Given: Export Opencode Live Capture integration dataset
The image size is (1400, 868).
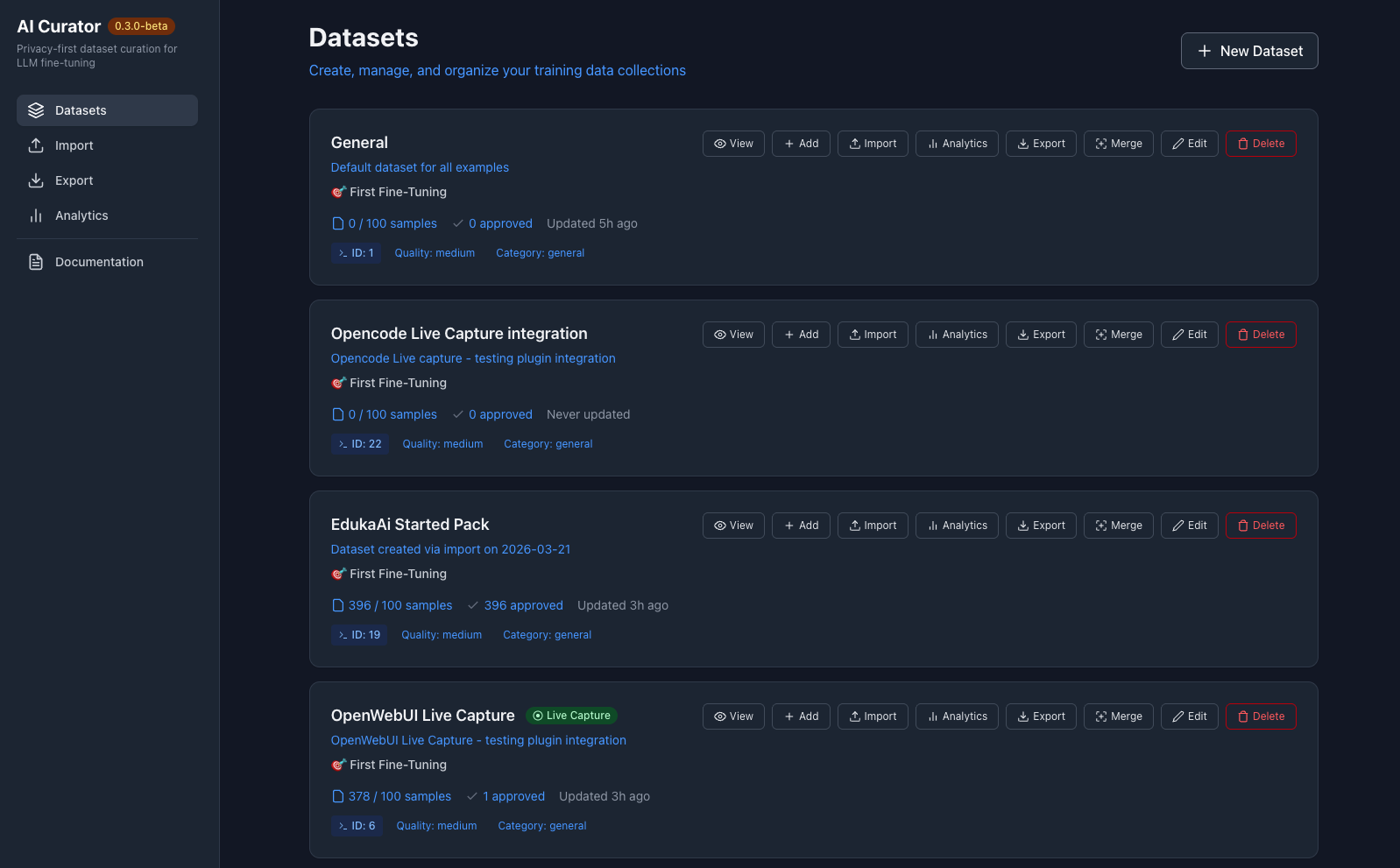Looking at the screenshot, I should (x=1041, y=335).
